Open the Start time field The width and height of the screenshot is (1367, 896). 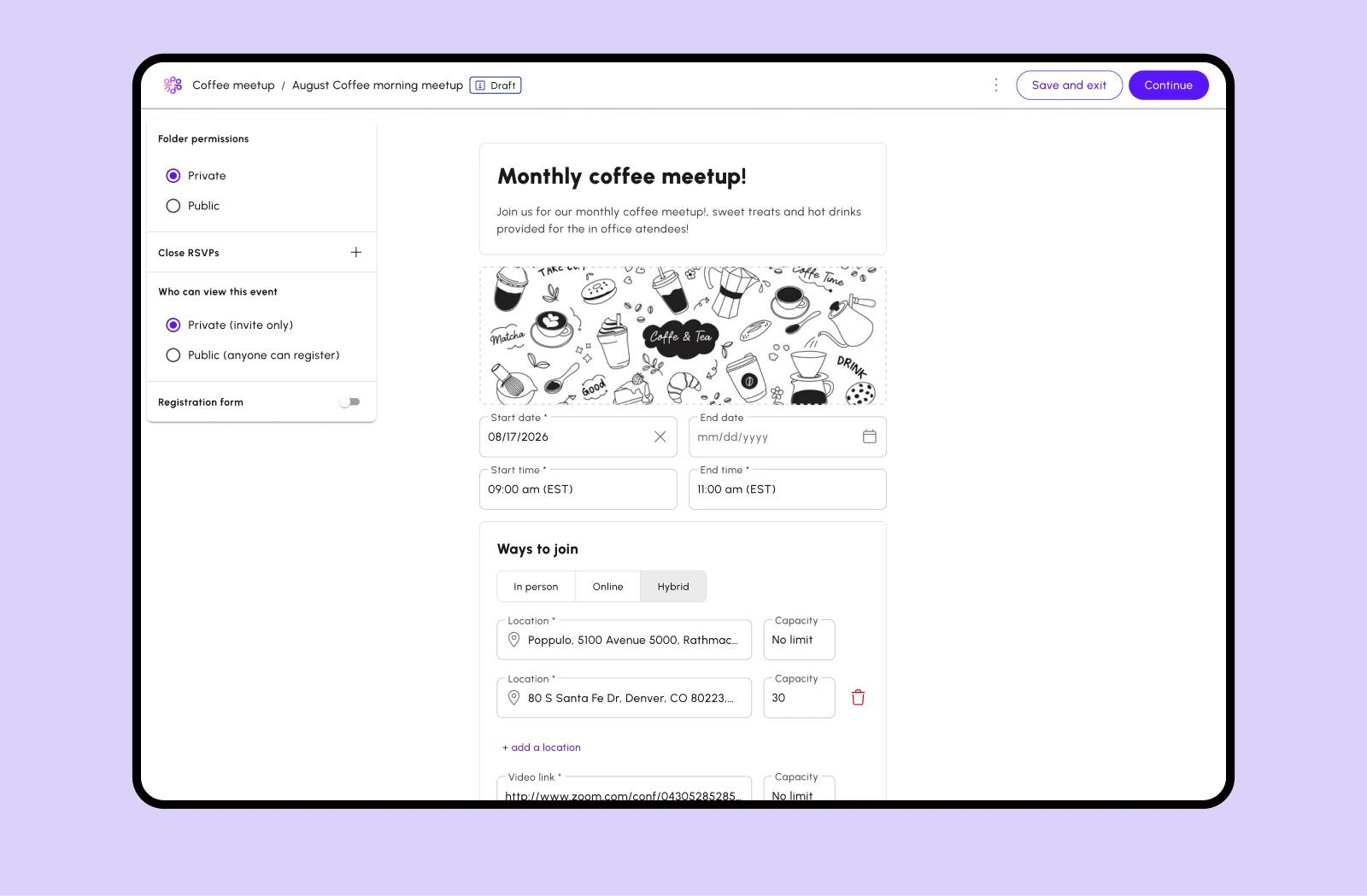point(578,489)
